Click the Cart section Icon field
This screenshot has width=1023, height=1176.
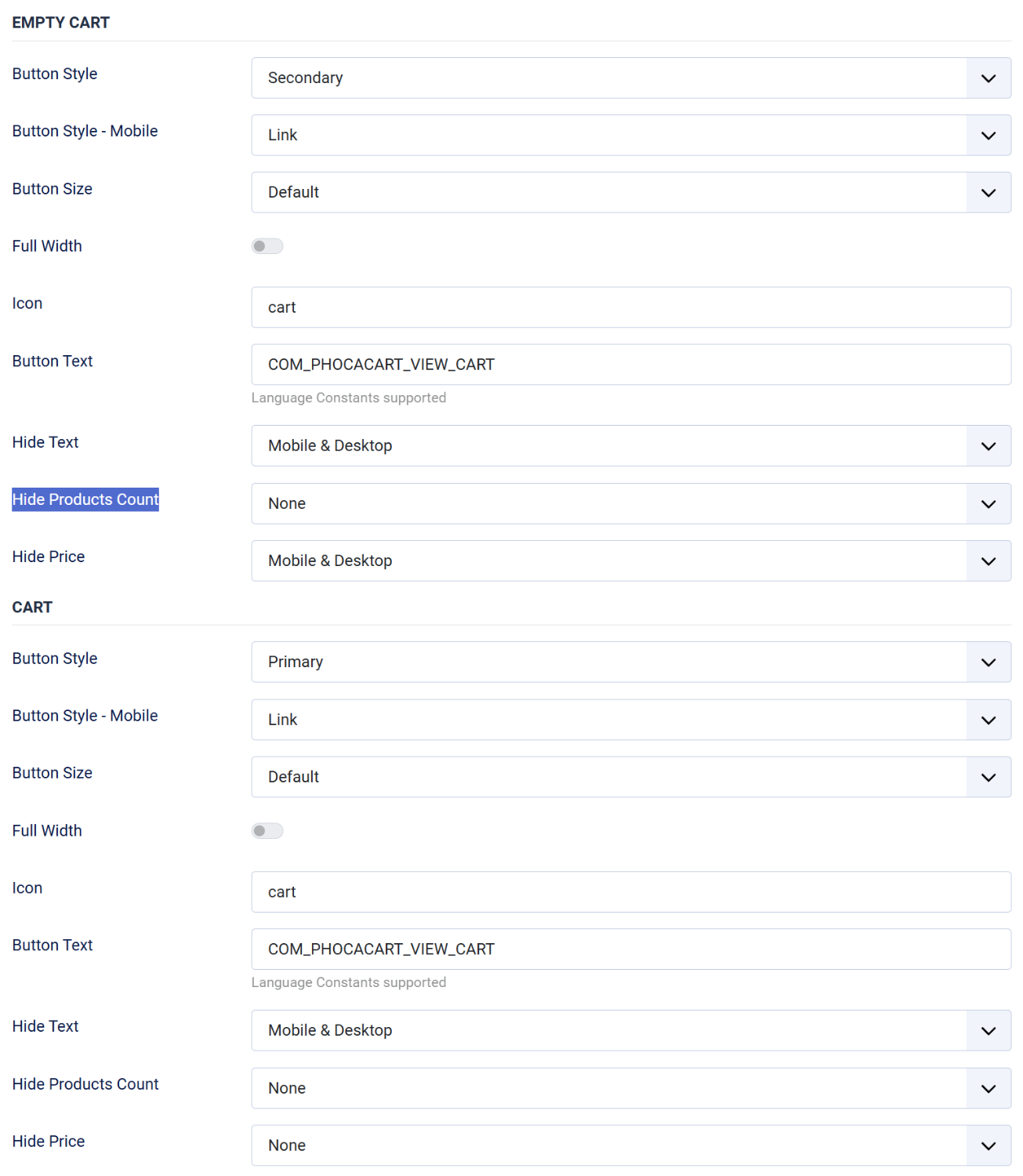click(x=630, y=892)
